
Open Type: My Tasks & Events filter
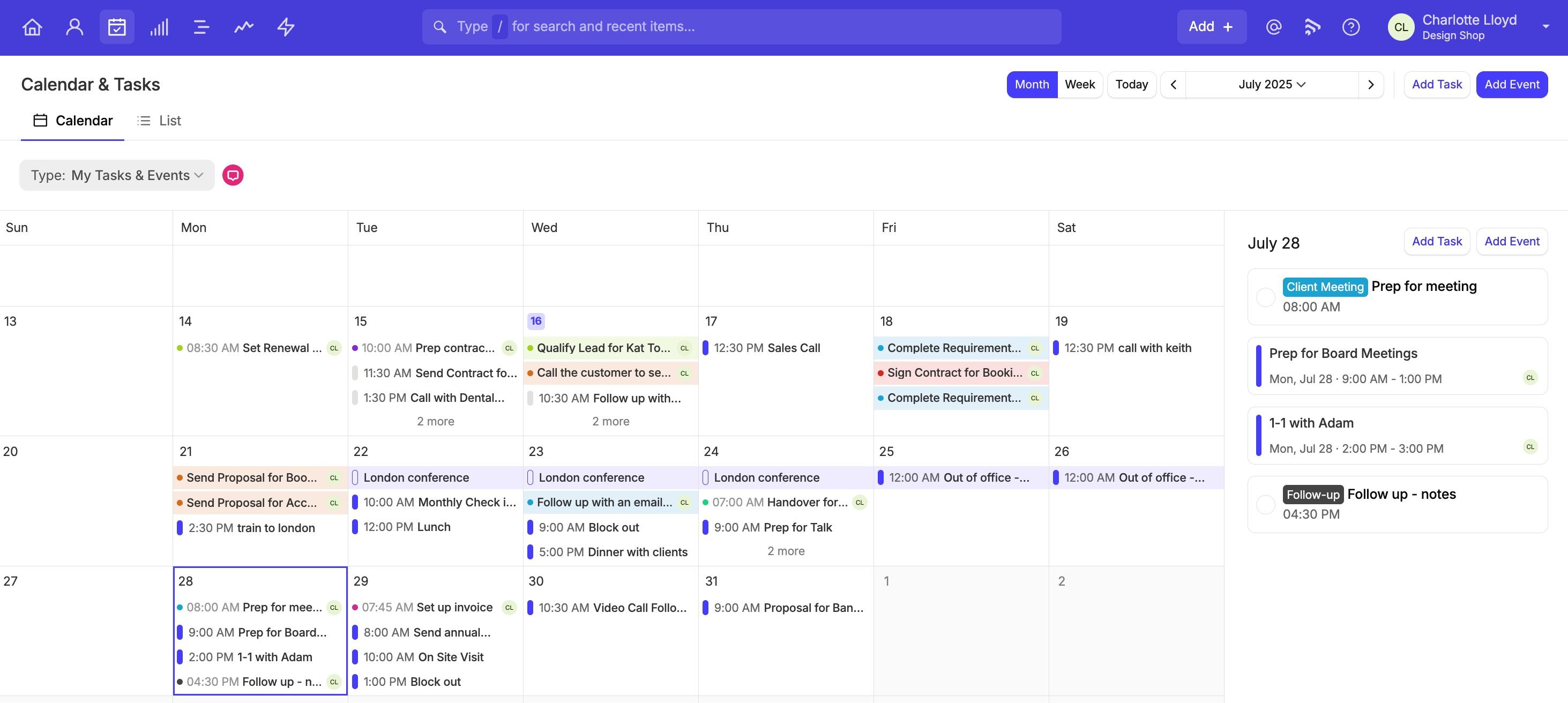coord(117,175)
